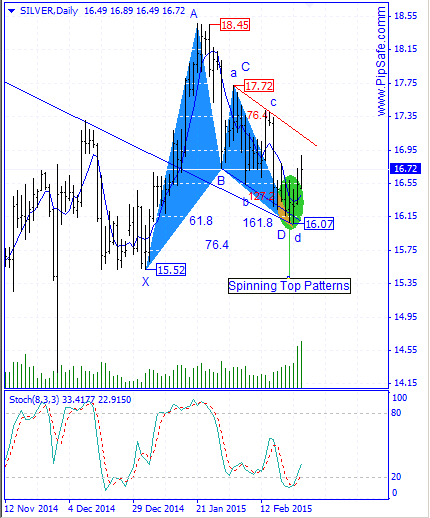Select the 16.07 price label
The height and width of the screenshot is (518, 430).
(x=319, y=224)
